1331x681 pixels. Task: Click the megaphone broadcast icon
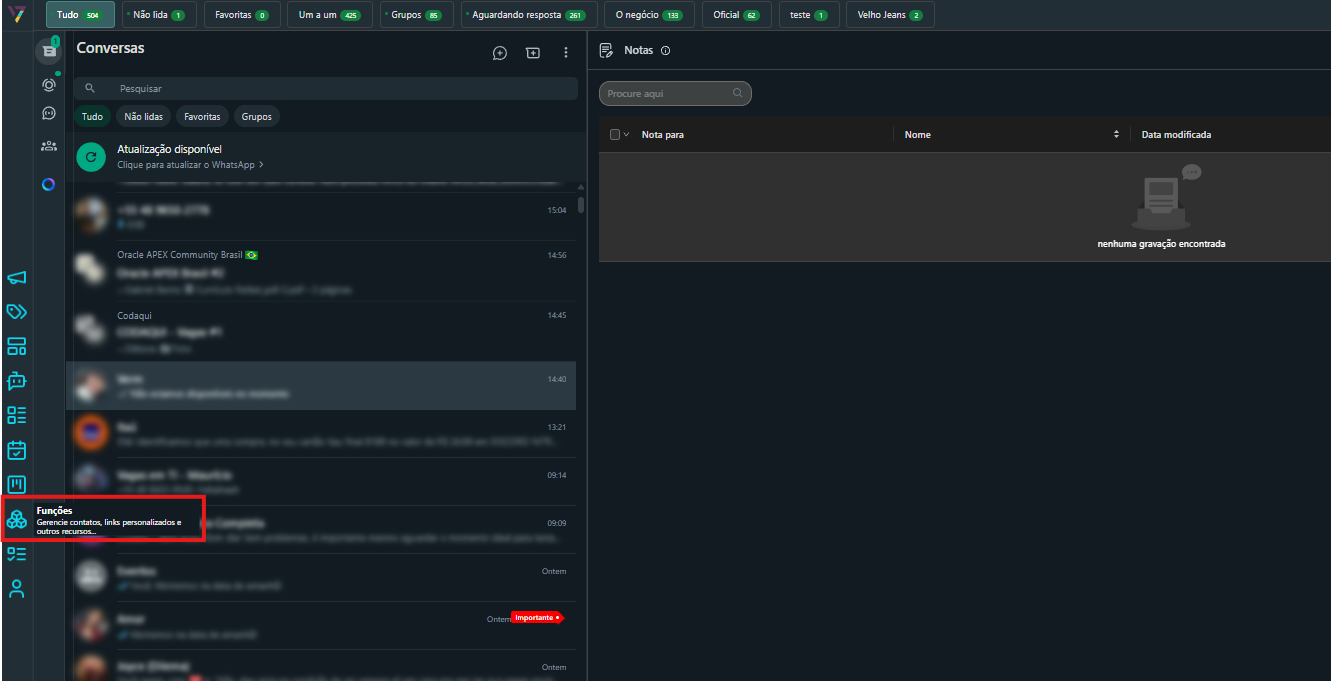coord(17,278)
